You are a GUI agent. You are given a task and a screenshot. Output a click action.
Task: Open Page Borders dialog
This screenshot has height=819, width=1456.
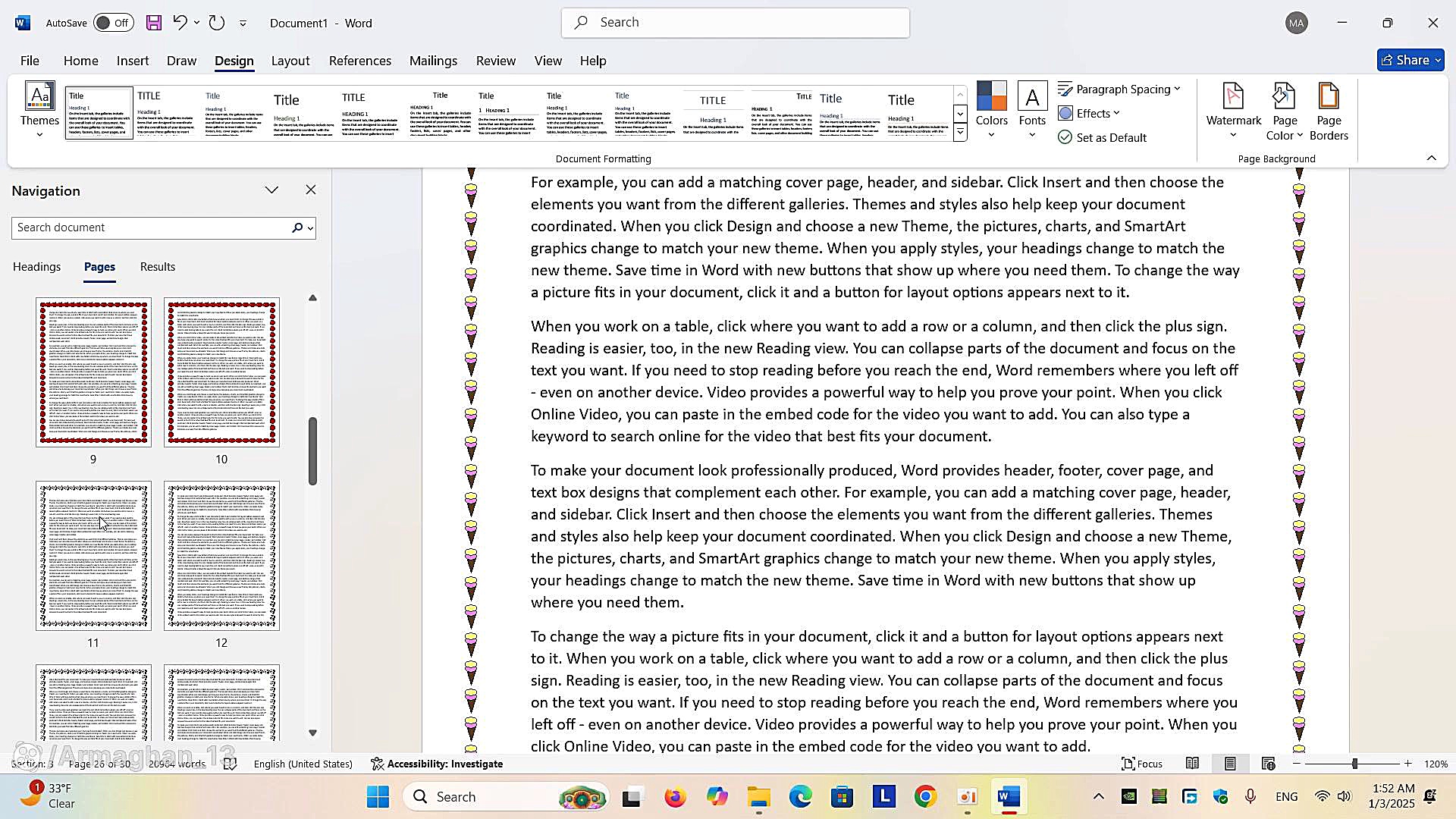pyautogui.click(x=1329, y=111)
